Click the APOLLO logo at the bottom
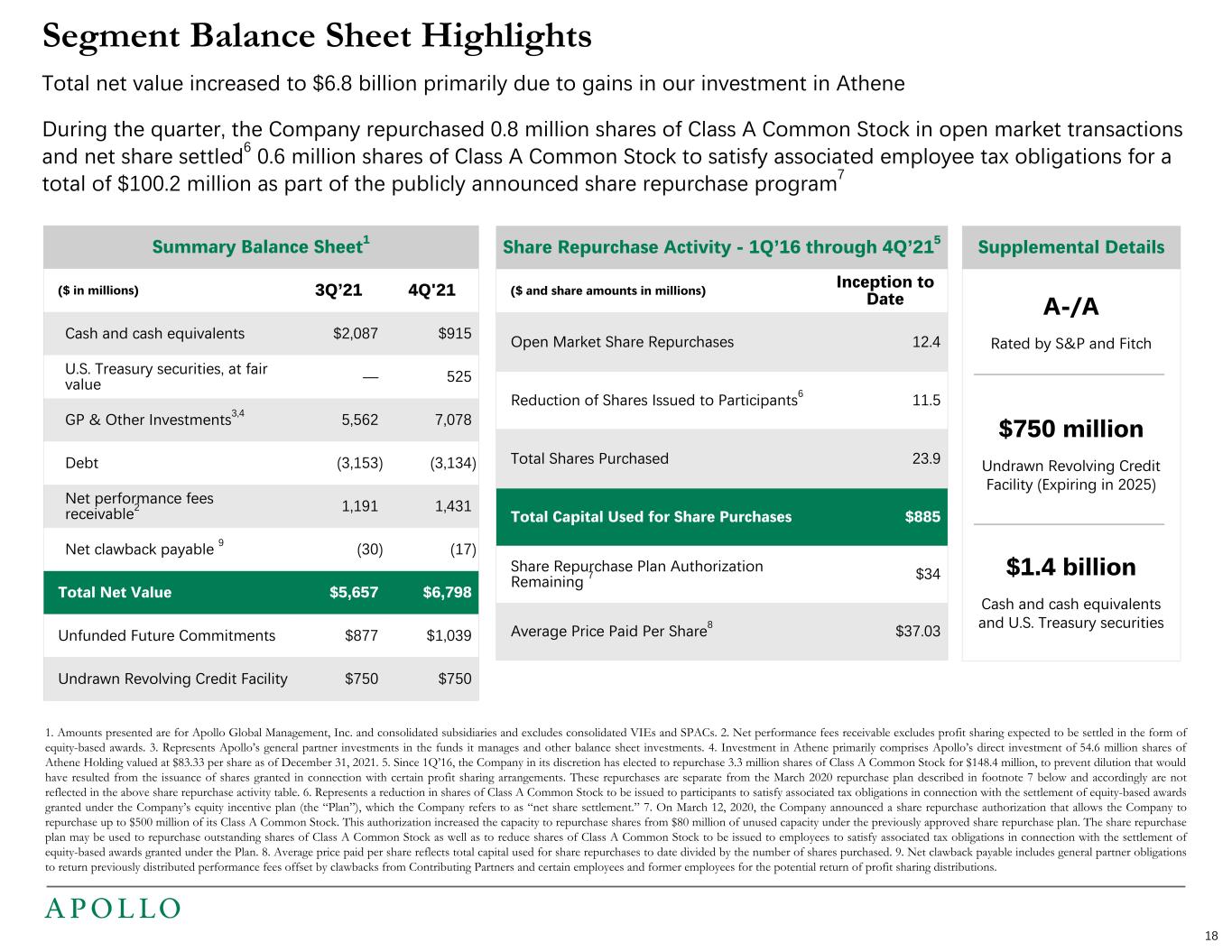The height and width of the screenshot is (952, 1232). [x=113, y=908]
